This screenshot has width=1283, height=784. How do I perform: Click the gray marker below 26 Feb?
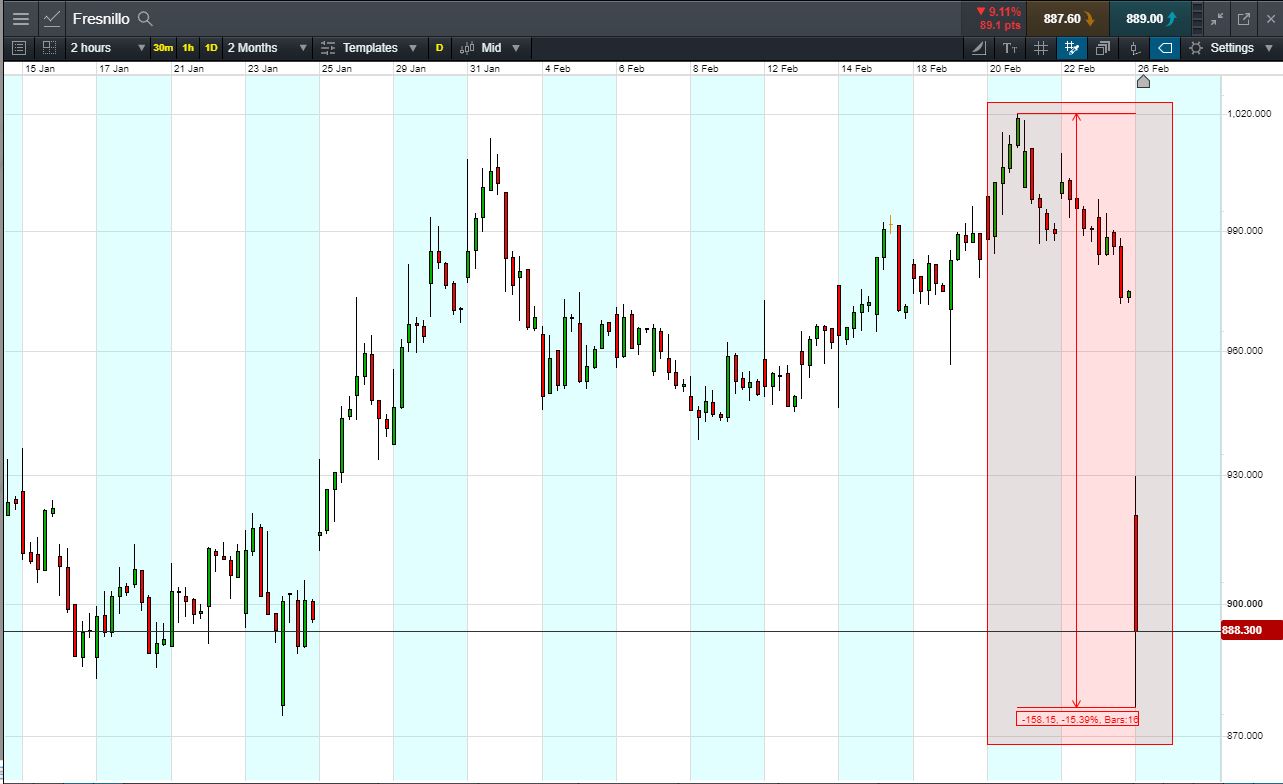[1144, 82]
